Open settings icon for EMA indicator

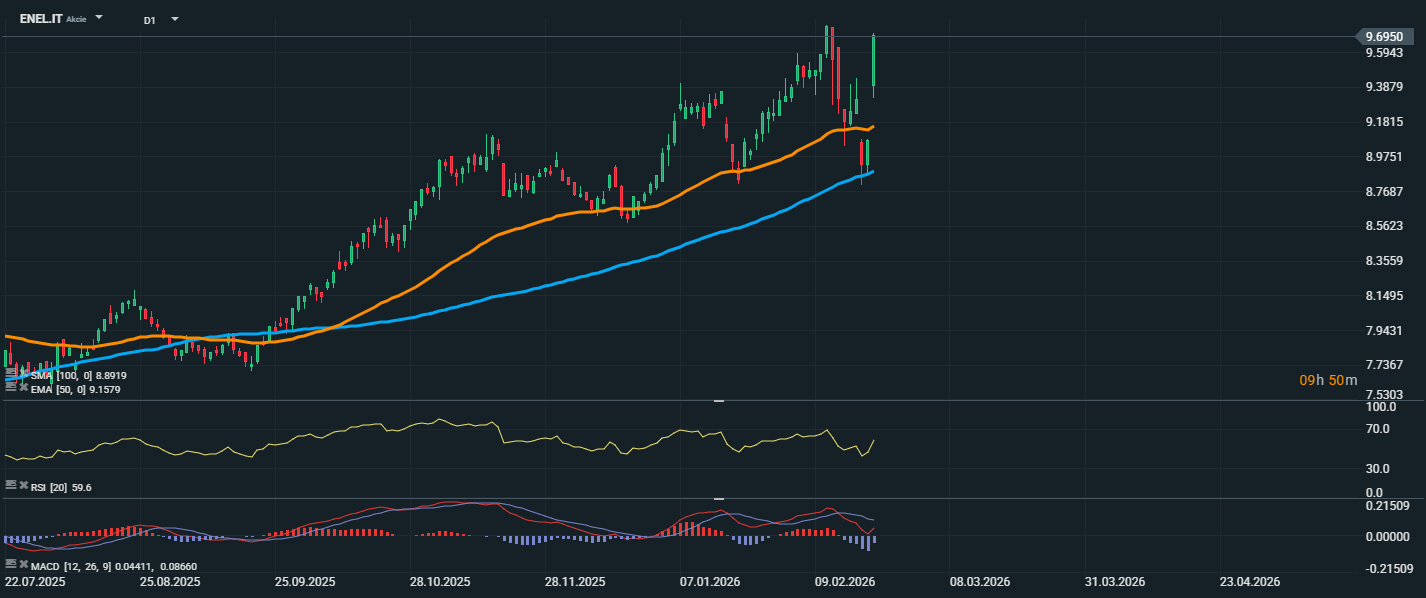click(x=10, y=389)
